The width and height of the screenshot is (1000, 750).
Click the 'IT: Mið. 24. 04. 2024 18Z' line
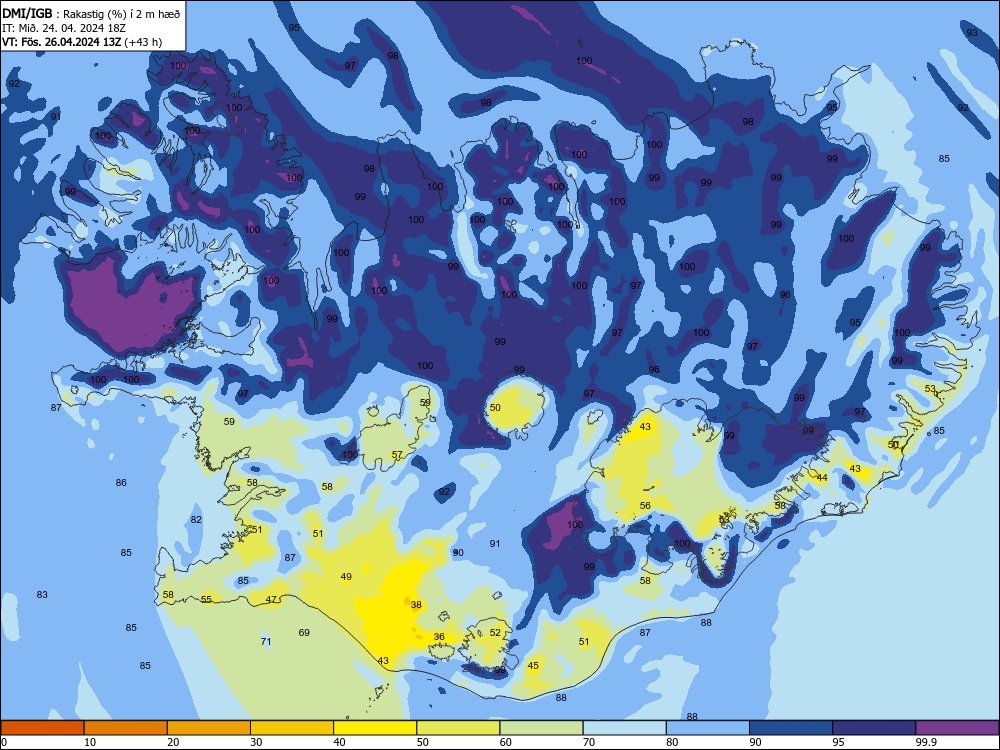64,28
